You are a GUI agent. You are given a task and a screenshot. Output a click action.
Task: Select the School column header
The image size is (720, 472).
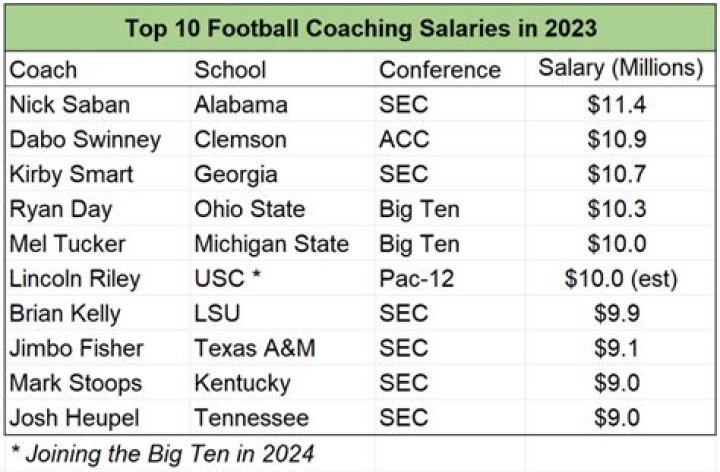tap(230, 70)
